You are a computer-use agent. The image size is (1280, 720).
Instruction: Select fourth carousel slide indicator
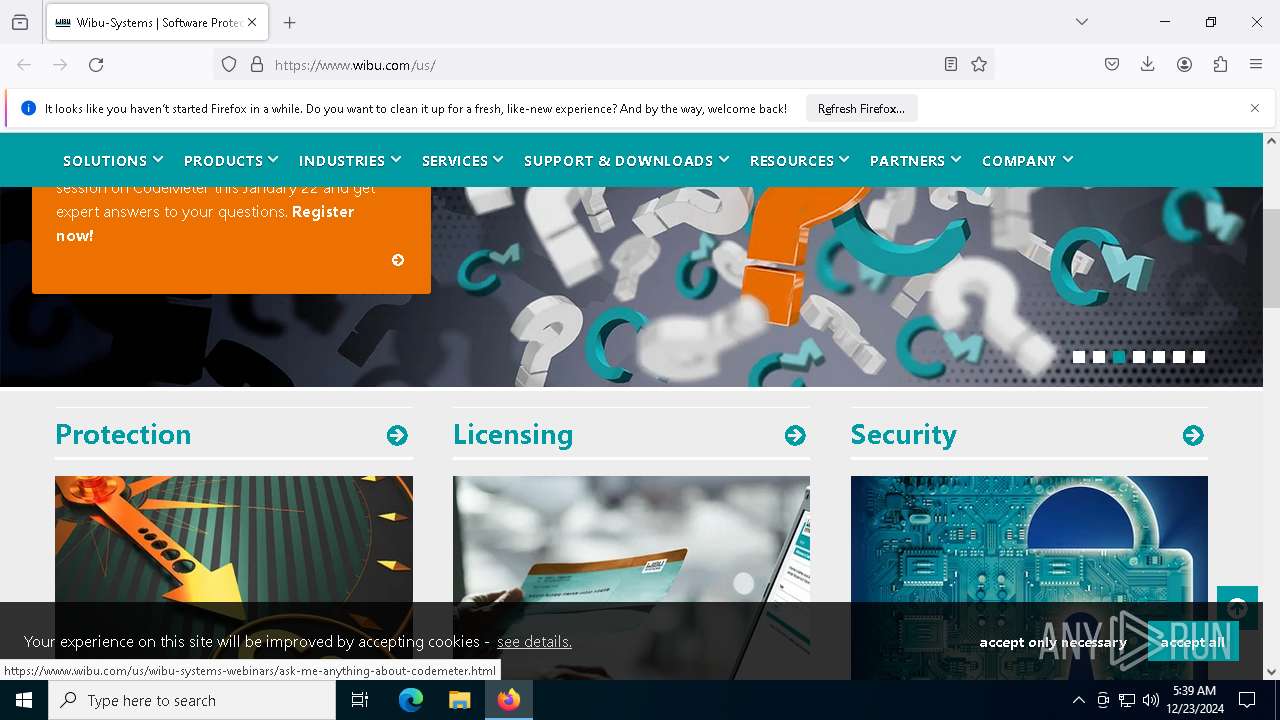pos(1139,357)
